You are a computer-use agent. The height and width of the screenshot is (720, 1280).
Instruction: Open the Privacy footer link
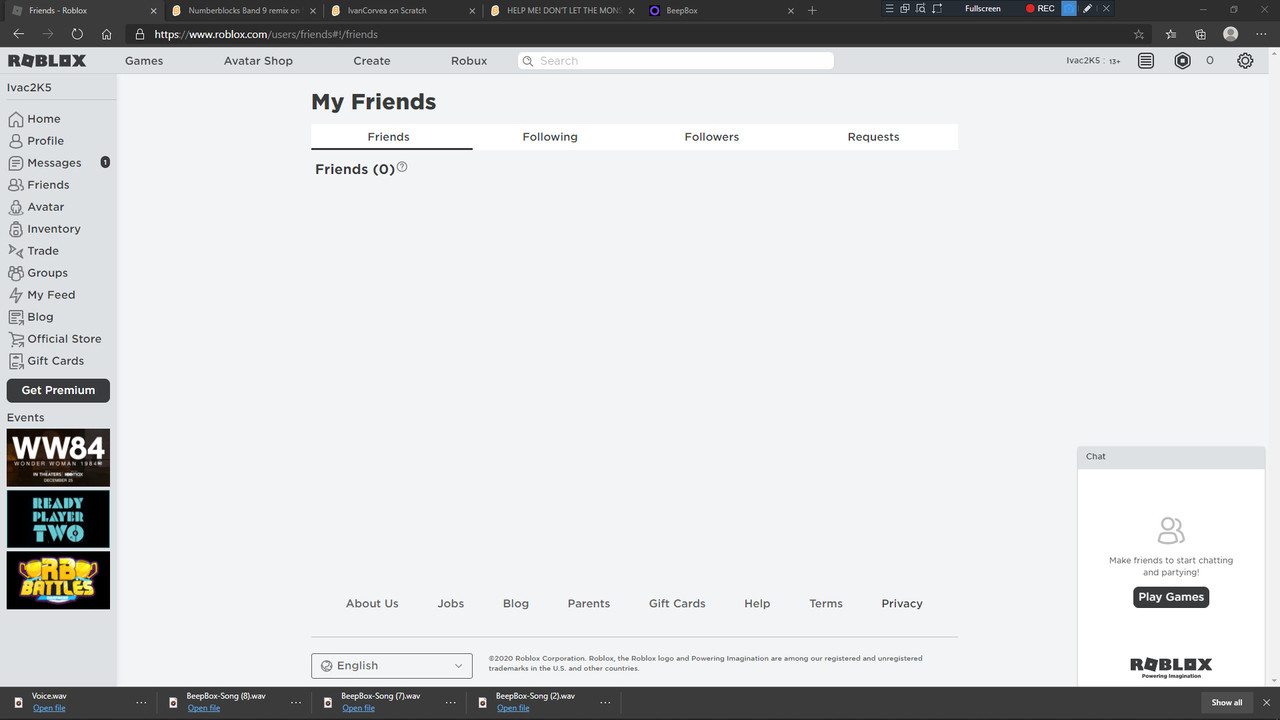pos(902,604)
